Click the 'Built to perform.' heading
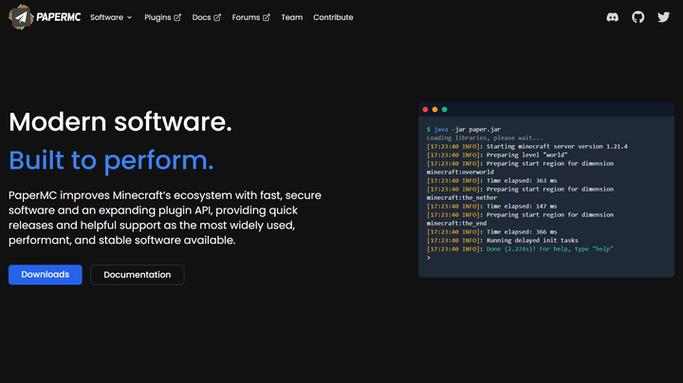683x383 pixels. (x=111, y=160)
